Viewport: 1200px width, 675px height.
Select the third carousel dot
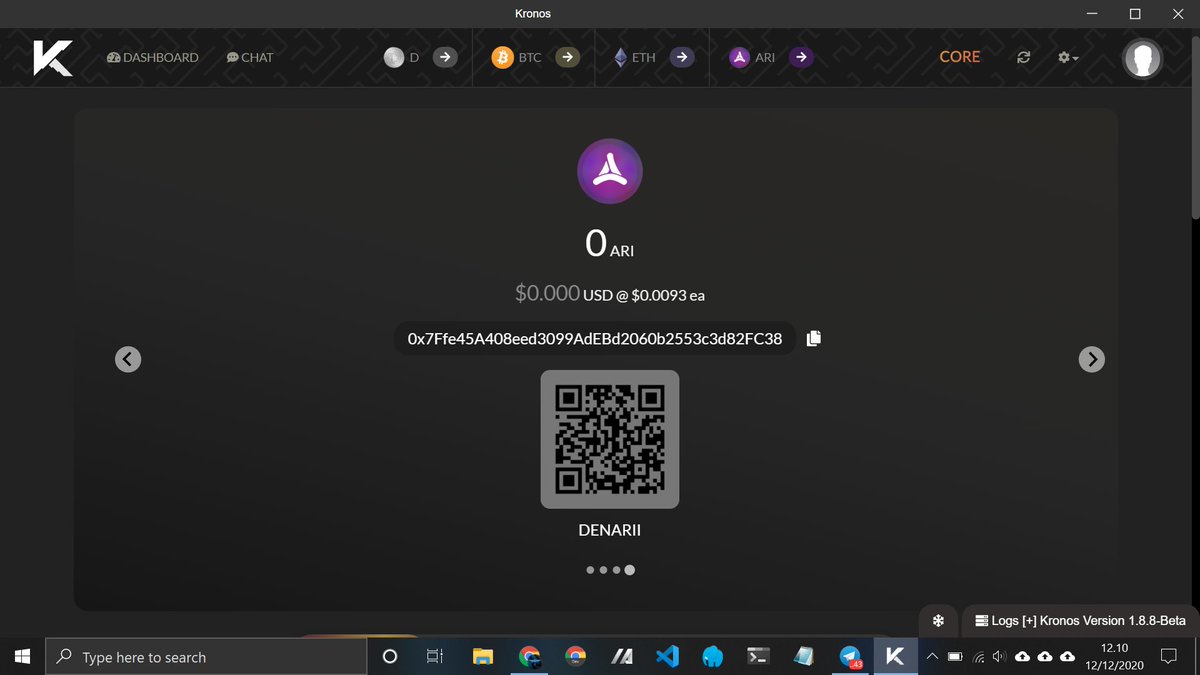click(616, 570)
